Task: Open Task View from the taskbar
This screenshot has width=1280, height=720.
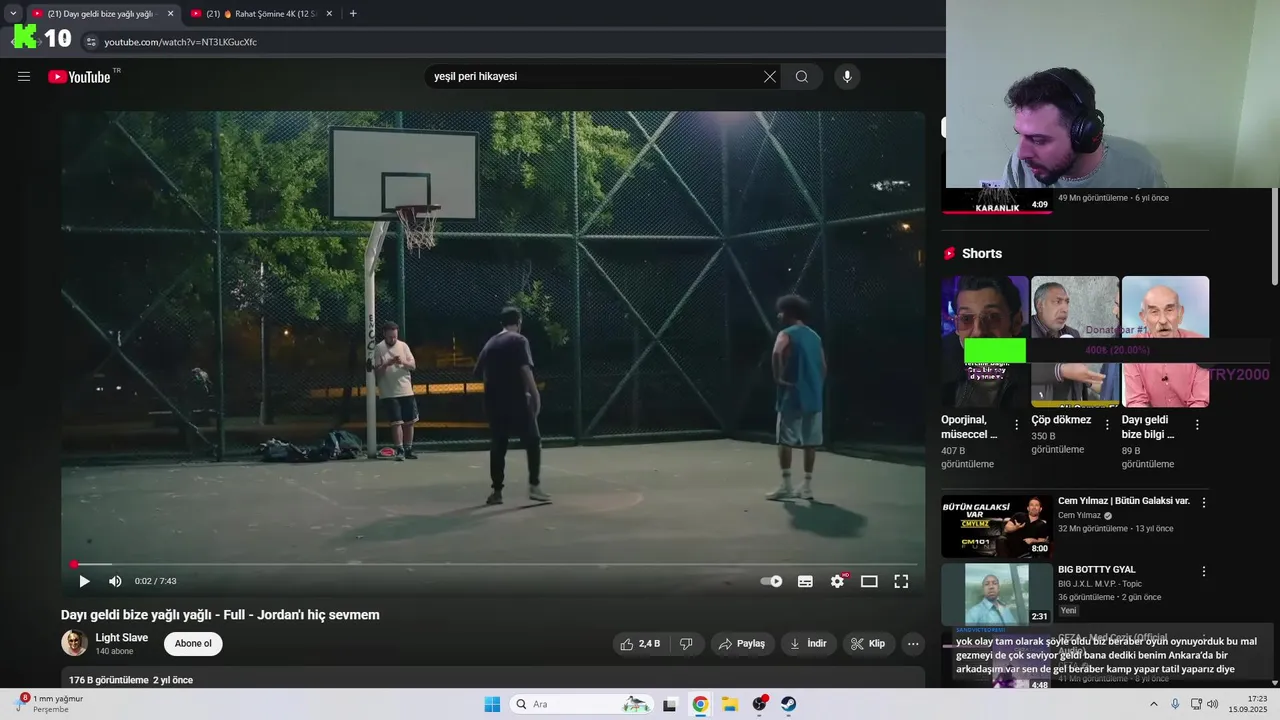Action: (670, 704)
